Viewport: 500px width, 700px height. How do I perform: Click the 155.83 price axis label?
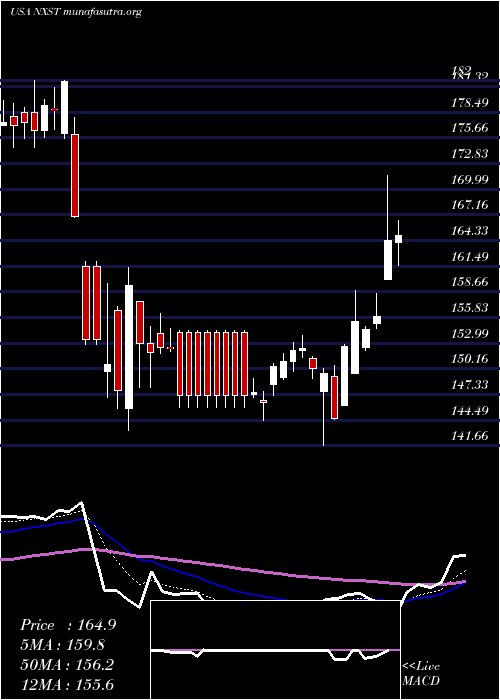(x=469, y=308)
